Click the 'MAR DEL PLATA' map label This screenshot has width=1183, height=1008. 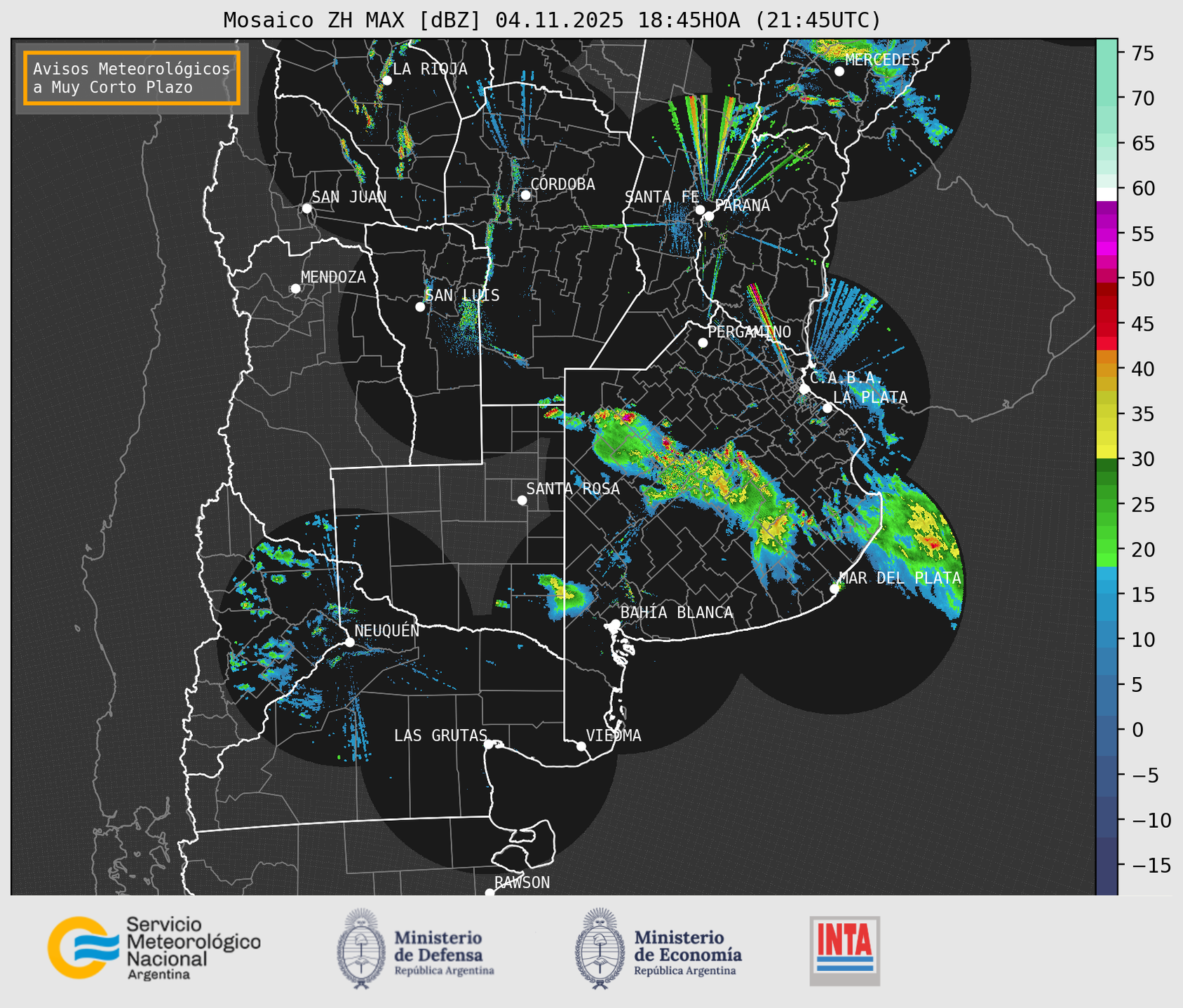[900, 578]
